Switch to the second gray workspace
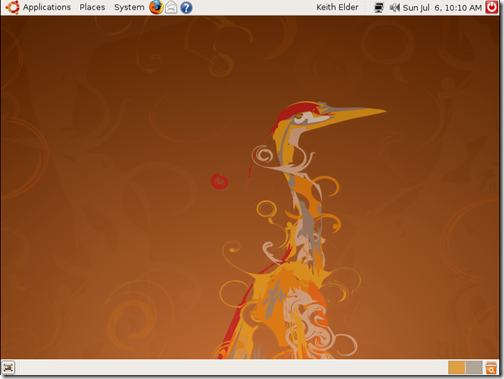This screenshot has height=379, width=504. [474, 368]
